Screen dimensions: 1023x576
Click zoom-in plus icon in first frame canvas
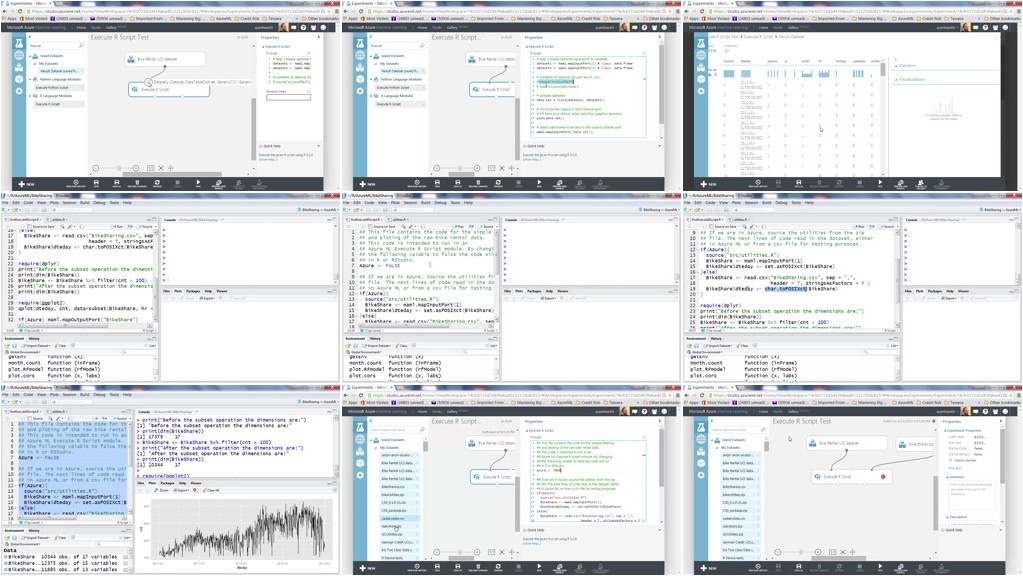pyautogui.click(x=136, y=168)
